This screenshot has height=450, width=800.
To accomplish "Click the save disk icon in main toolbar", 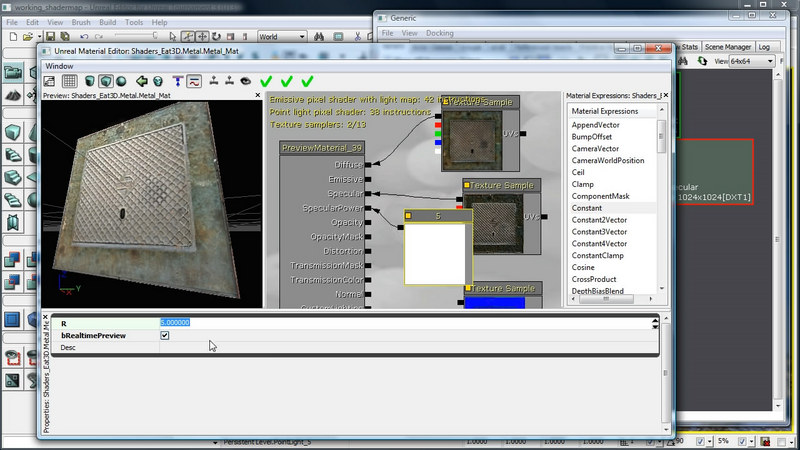I will (49, 37).
